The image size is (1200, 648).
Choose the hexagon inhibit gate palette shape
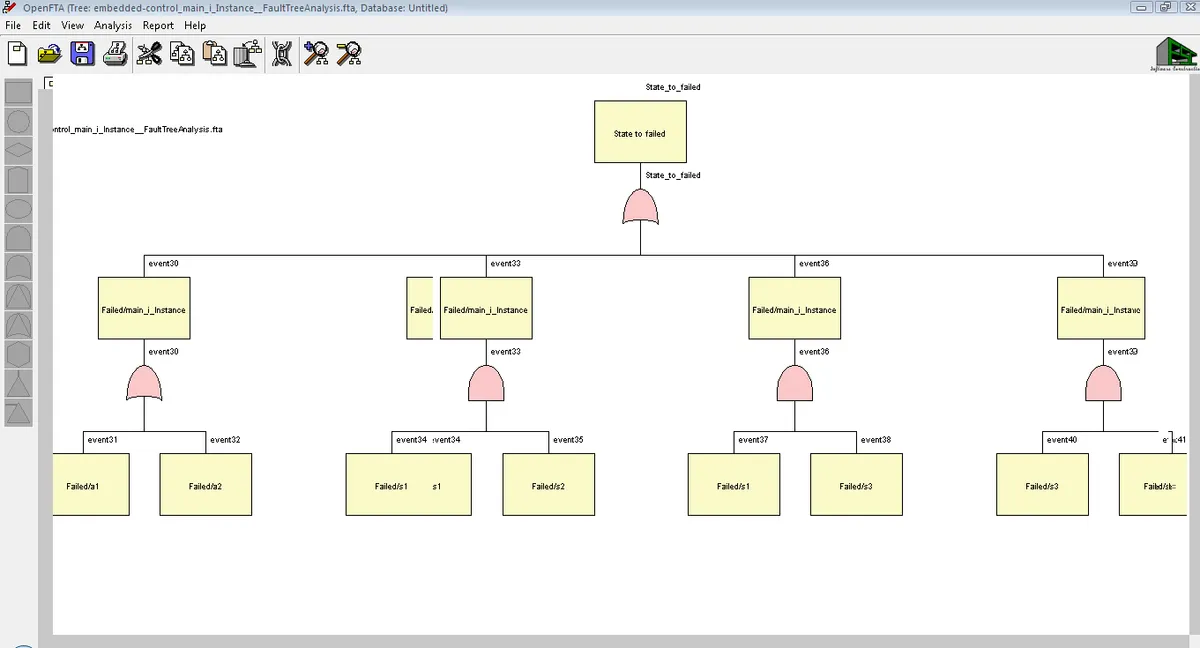[x=20, y=354]
